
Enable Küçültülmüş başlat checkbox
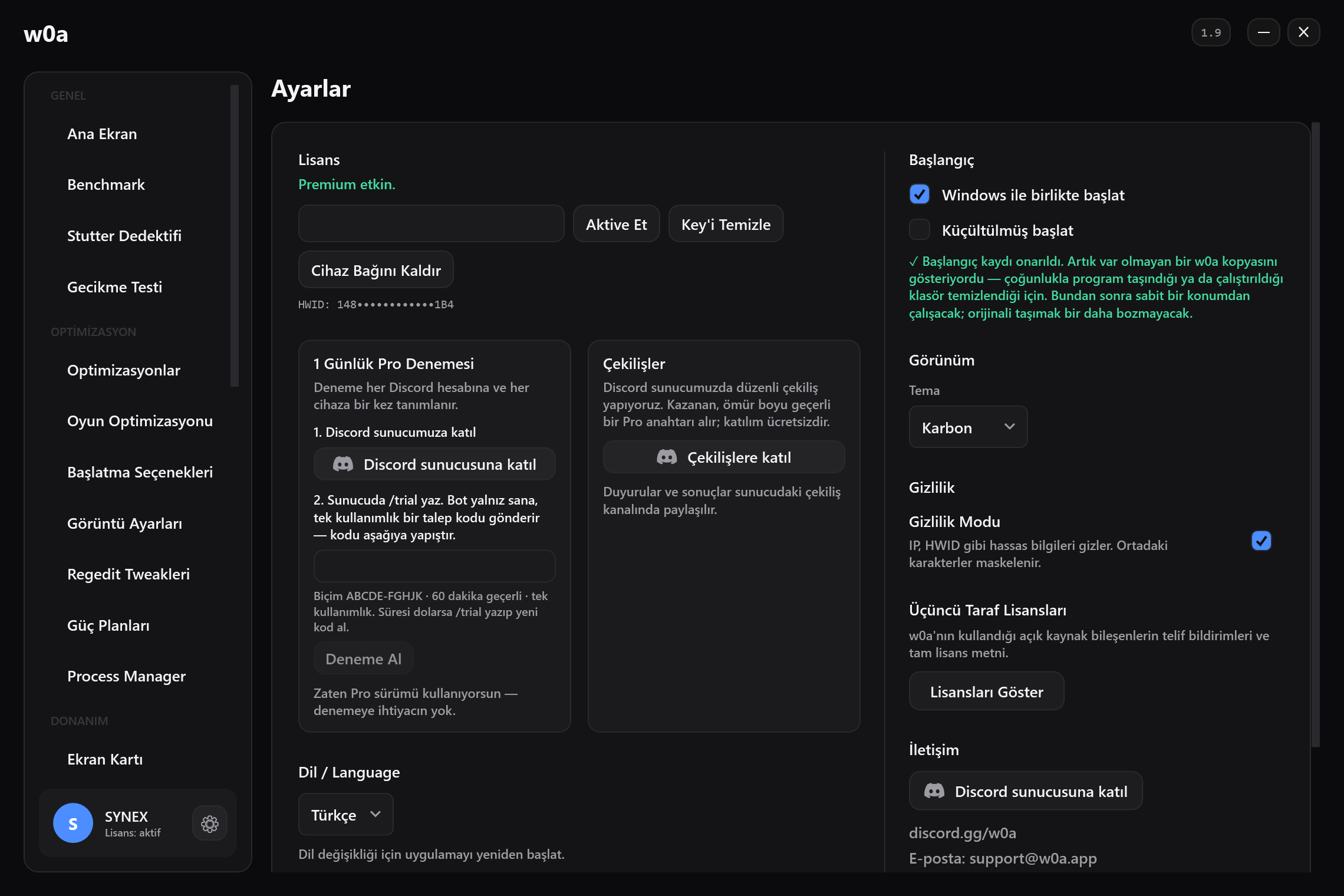[x=920, y=230]
